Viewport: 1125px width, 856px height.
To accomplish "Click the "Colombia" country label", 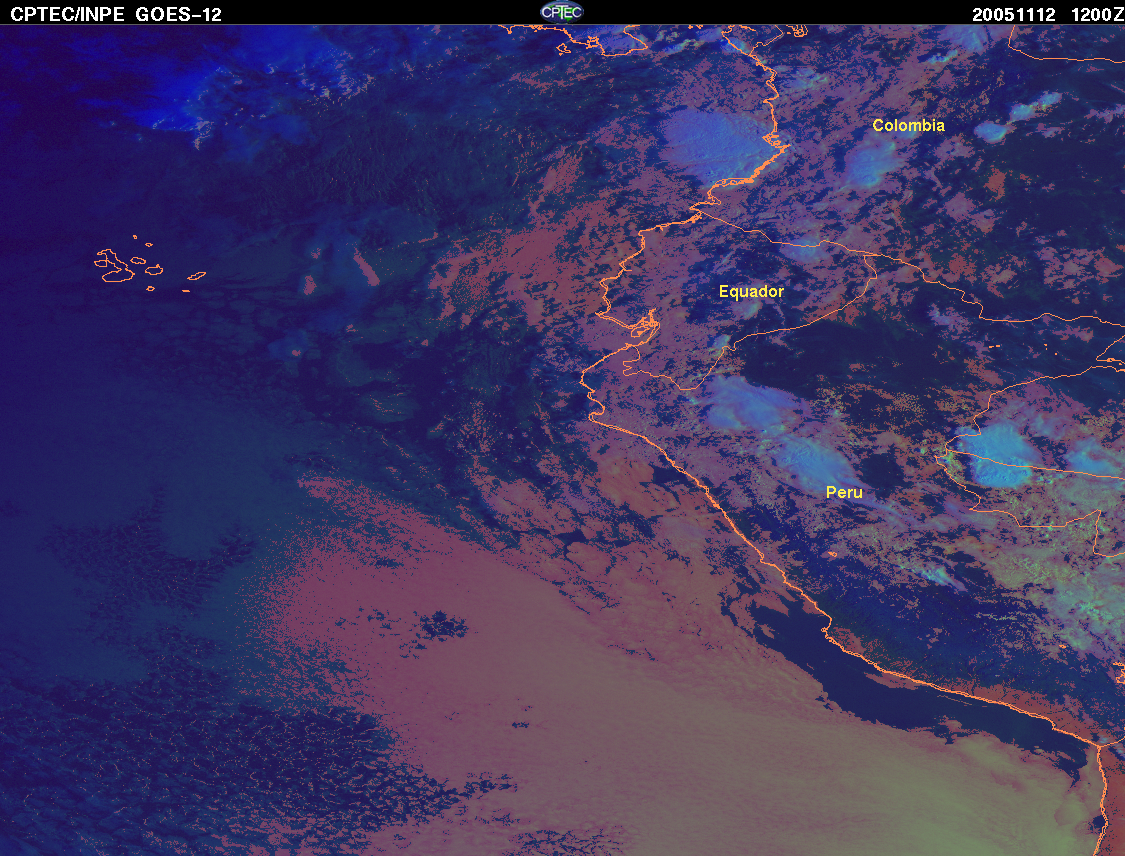I will [908, 126].
